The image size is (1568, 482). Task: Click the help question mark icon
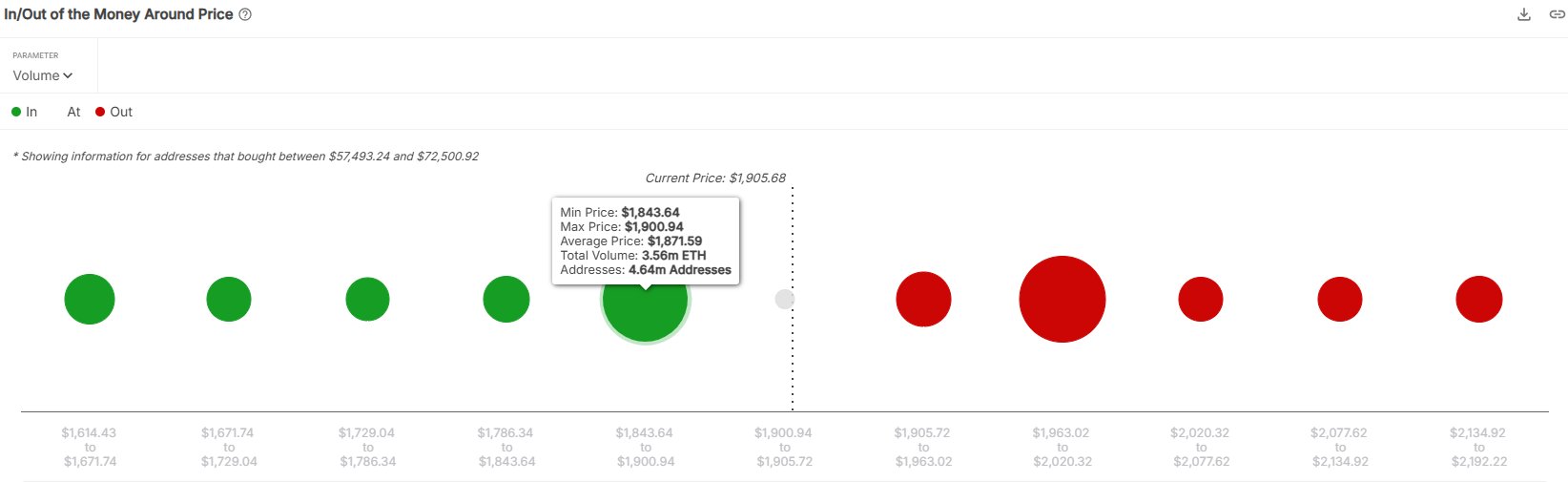click(245, 14)
